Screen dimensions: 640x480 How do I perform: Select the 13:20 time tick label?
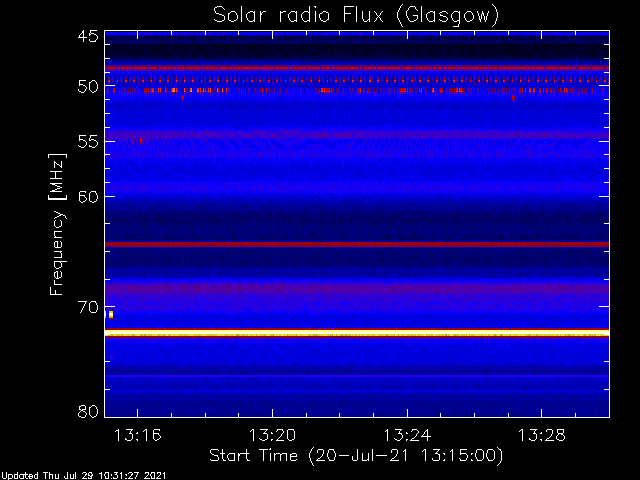coord(272,435)
